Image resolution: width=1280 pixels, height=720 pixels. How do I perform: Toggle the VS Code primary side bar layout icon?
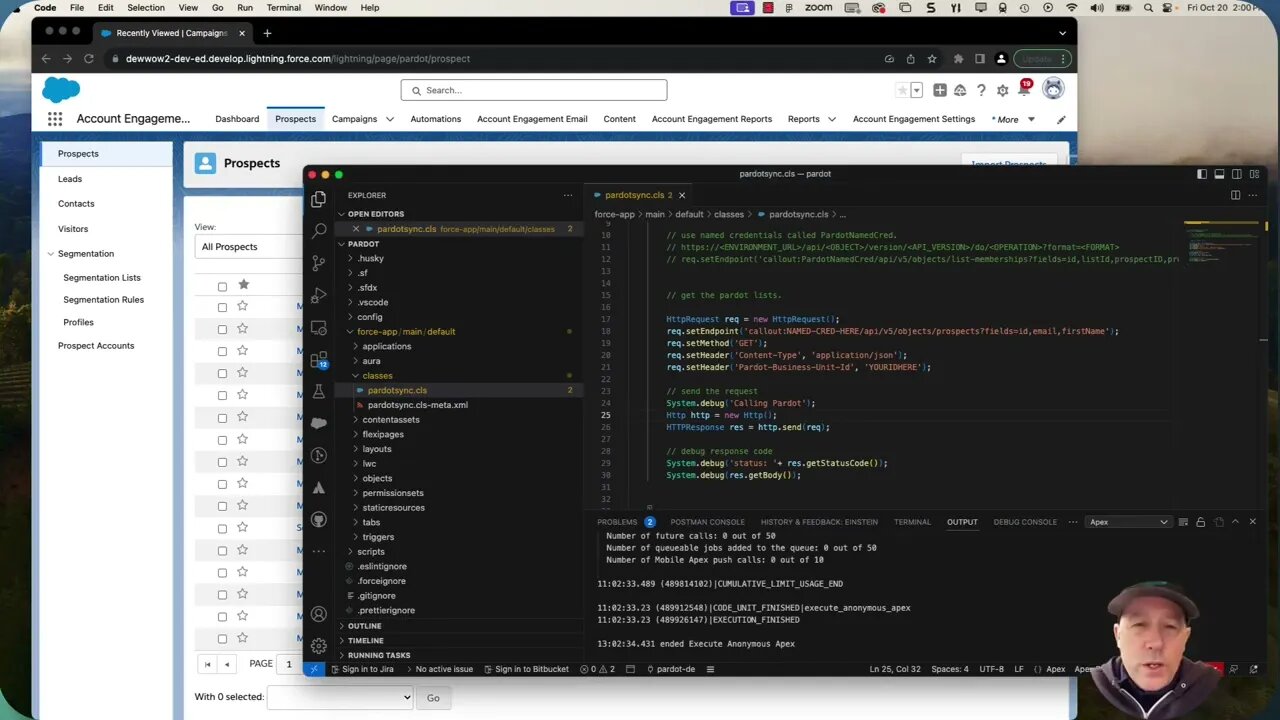(x=1202, y=174)
